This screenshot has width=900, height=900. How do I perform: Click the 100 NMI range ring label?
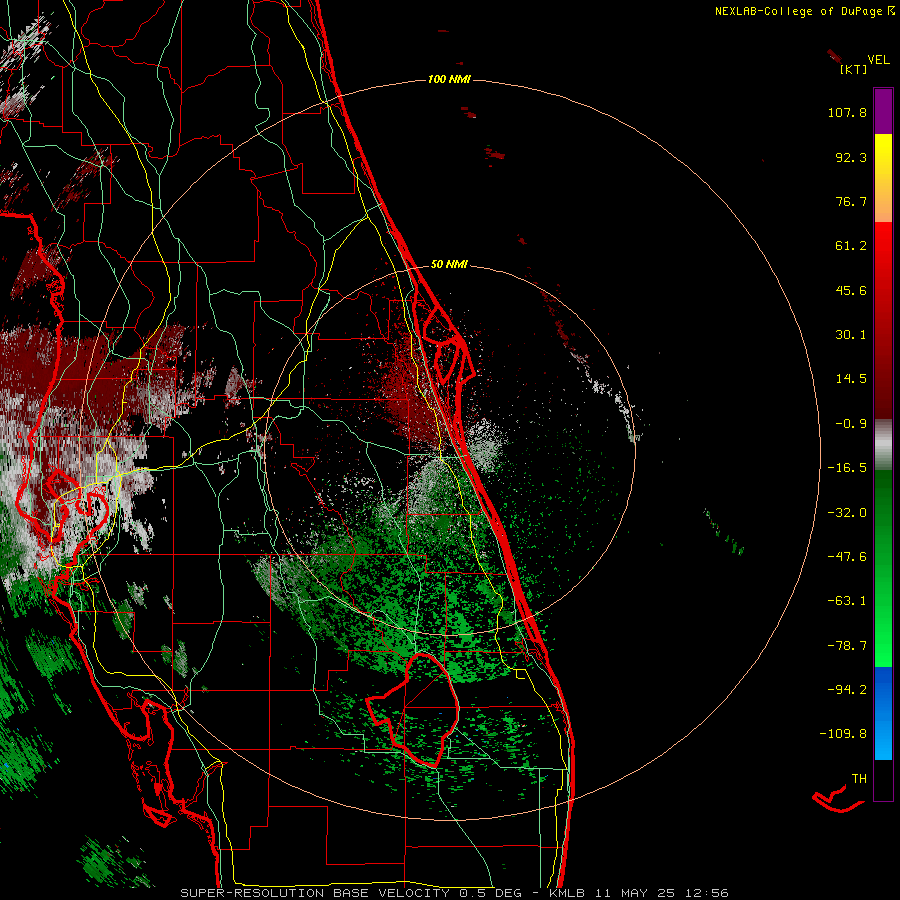[449, 79]
